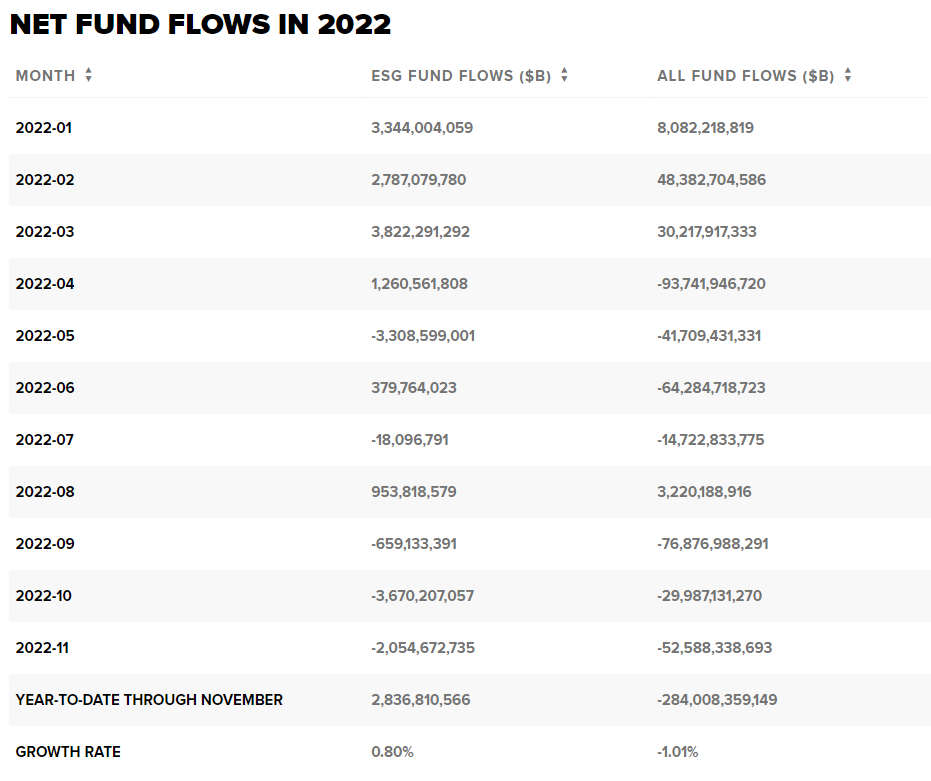The image size is (931, 781).
Task: Click the GROWTH RATE row label
Action: [x=68, y=752]
